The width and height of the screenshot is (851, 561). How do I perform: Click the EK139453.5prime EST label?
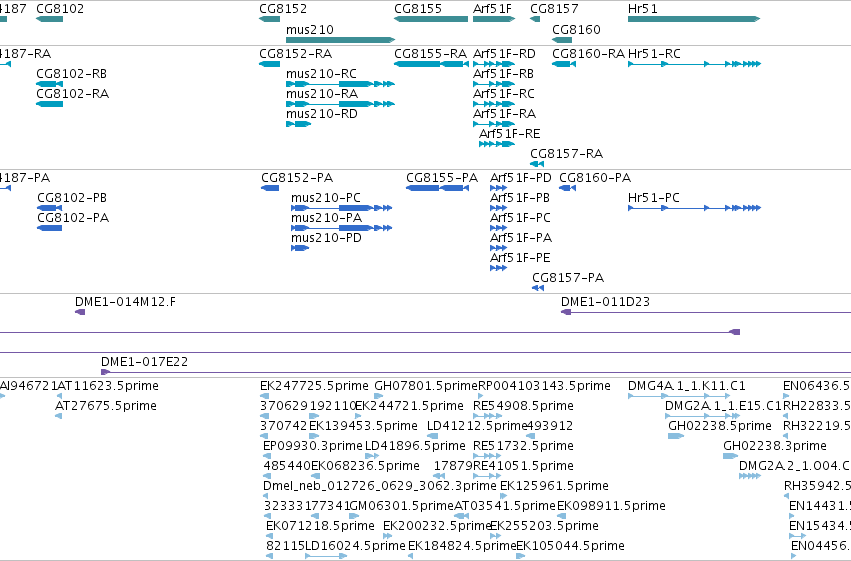click(364, 426)
